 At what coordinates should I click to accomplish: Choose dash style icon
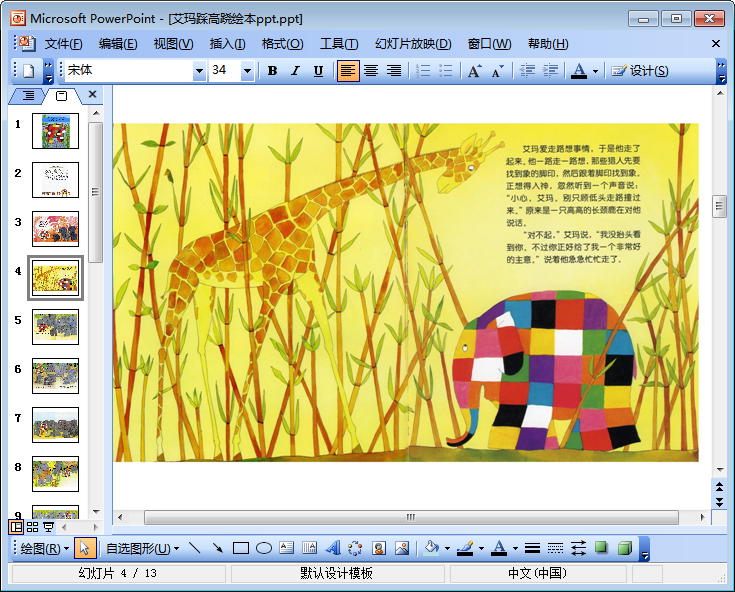(x=555, y=548)
